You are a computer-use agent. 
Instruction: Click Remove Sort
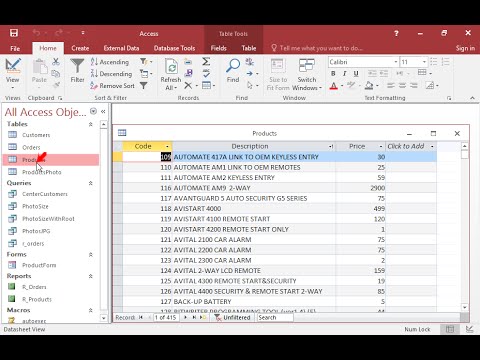(x=113, y=86)
